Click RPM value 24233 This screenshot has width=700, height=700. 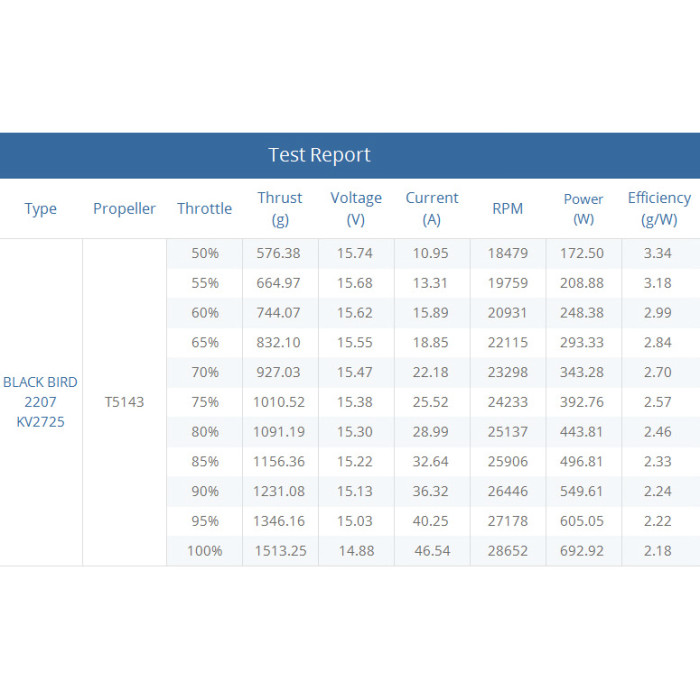pyautogui.click(x=508, y=402)
